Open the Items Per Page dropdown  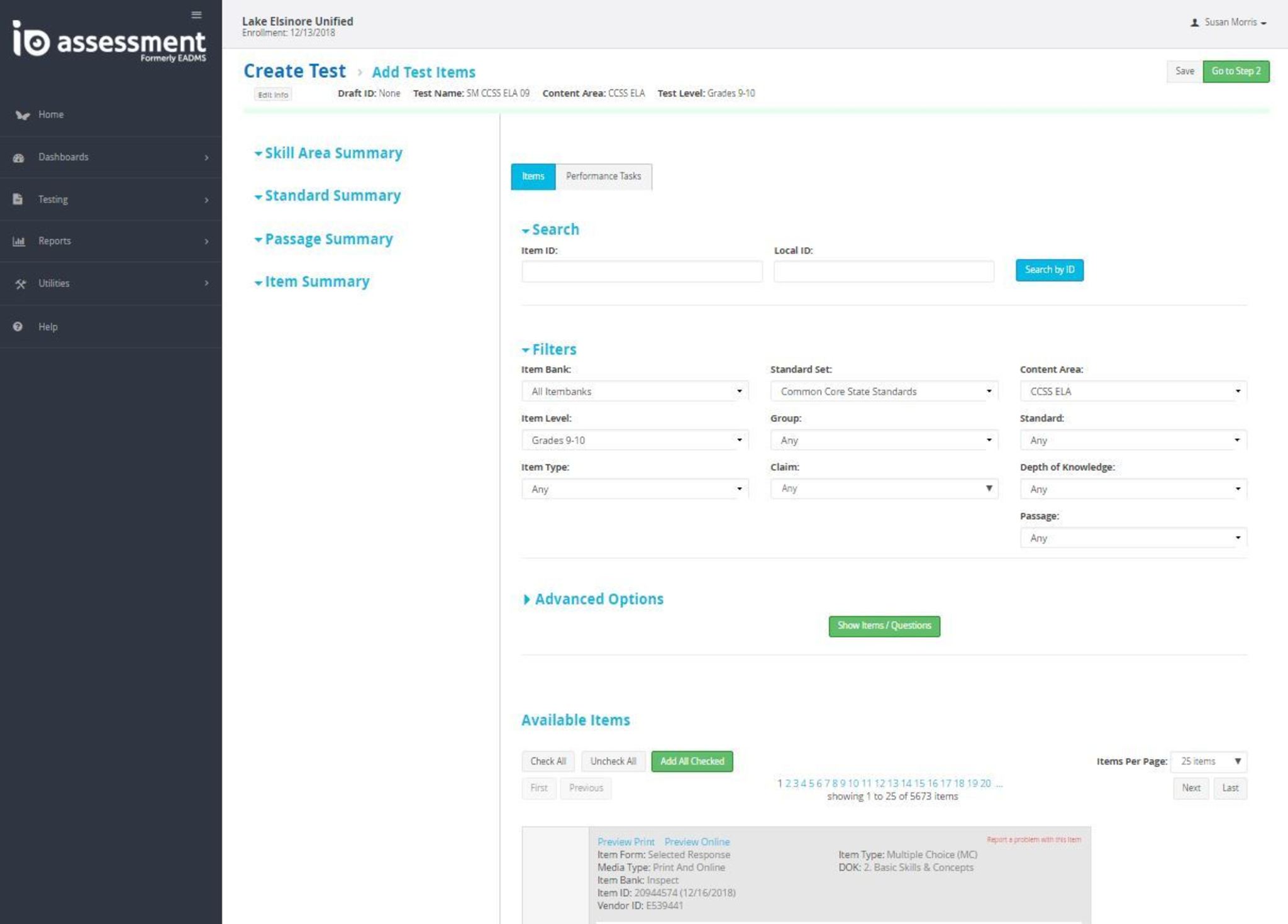pos(1209,761)
